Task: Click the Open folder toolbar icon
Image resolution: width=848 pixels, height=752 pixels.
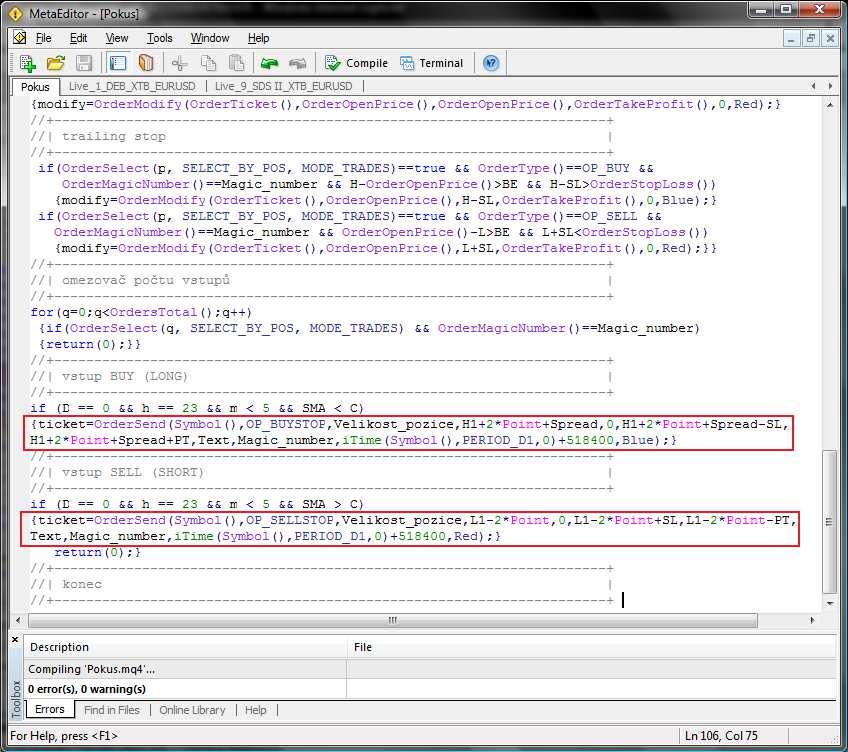Action: click(55, 63)
